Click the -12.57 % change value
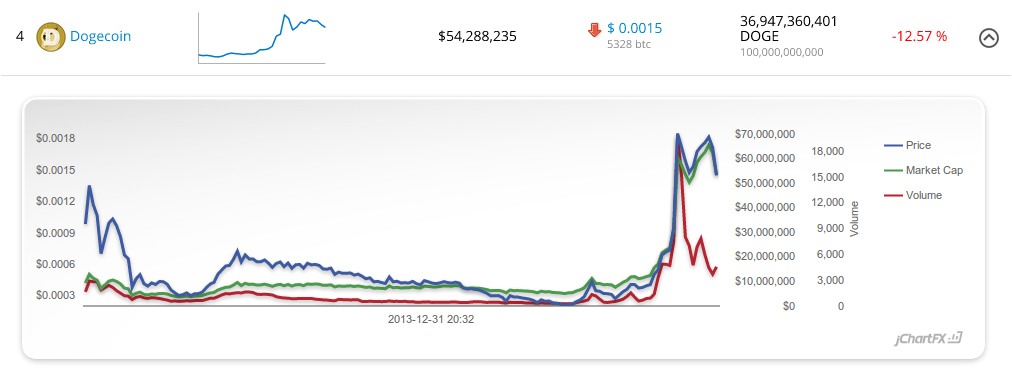This screenshot has width=1012, height=390. click(x=919, y=37)
